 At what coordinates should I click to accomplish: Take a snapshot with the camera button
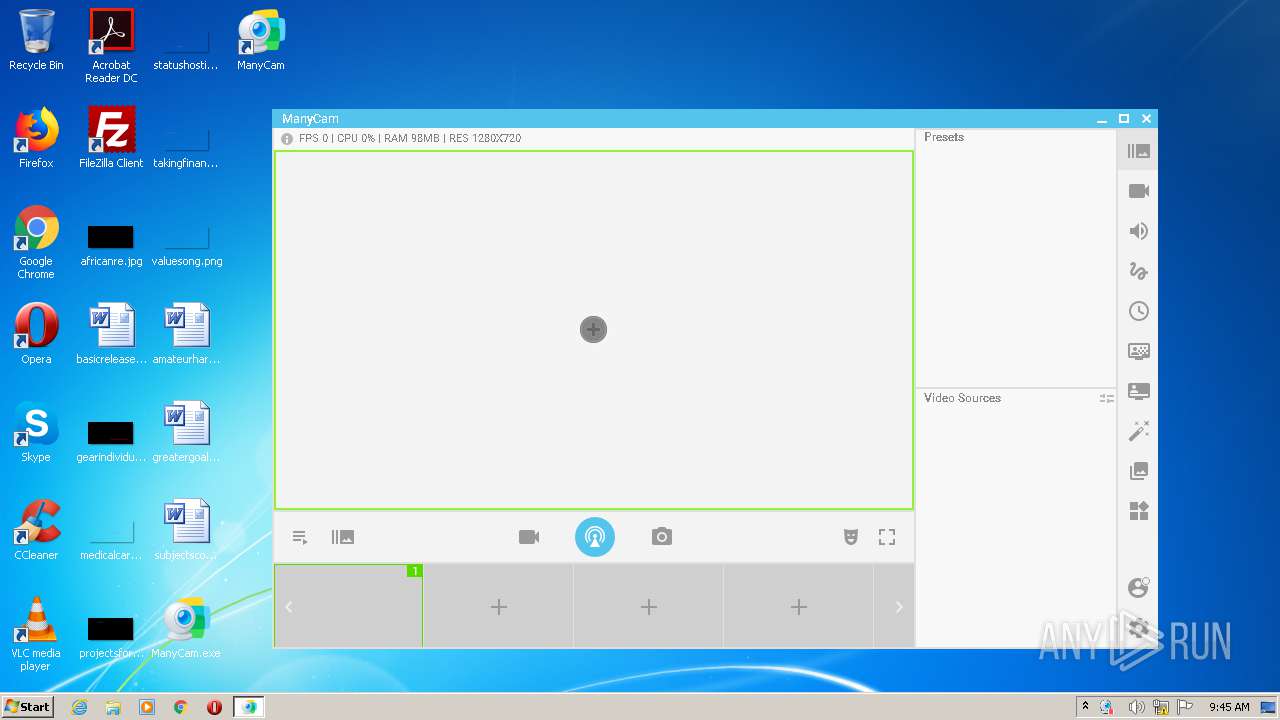coord(661,537)
